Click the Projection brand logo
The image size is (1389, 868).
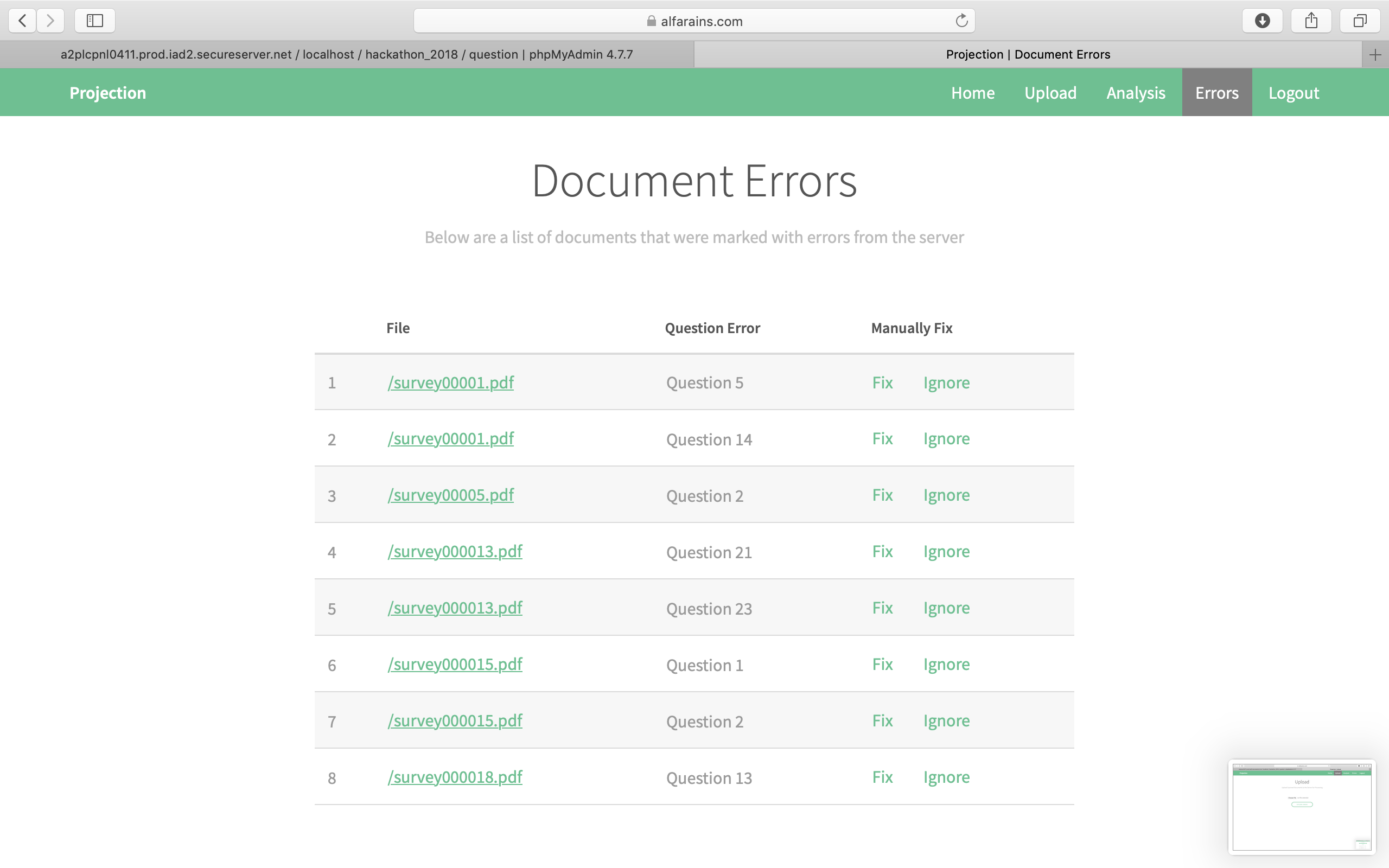click(x=108, y=93)
